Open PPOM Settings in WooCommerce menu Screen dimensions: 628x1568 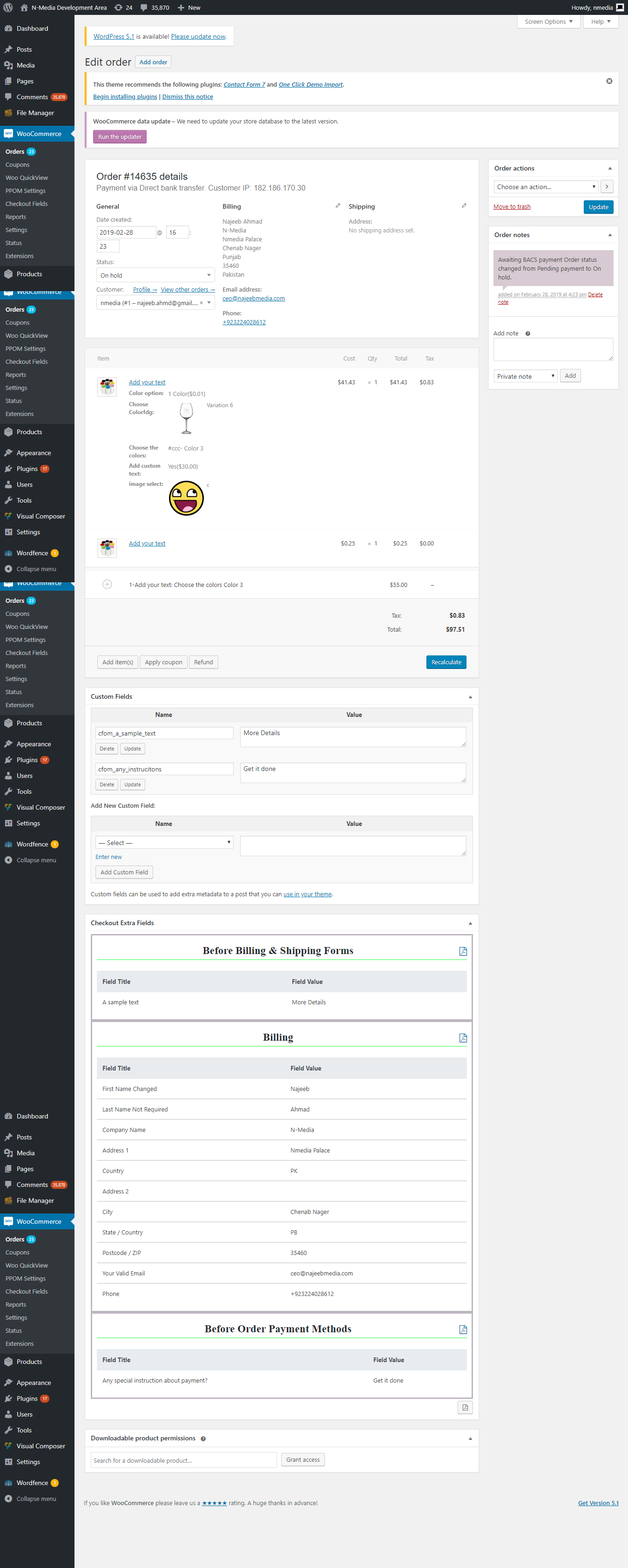[26, 191]
